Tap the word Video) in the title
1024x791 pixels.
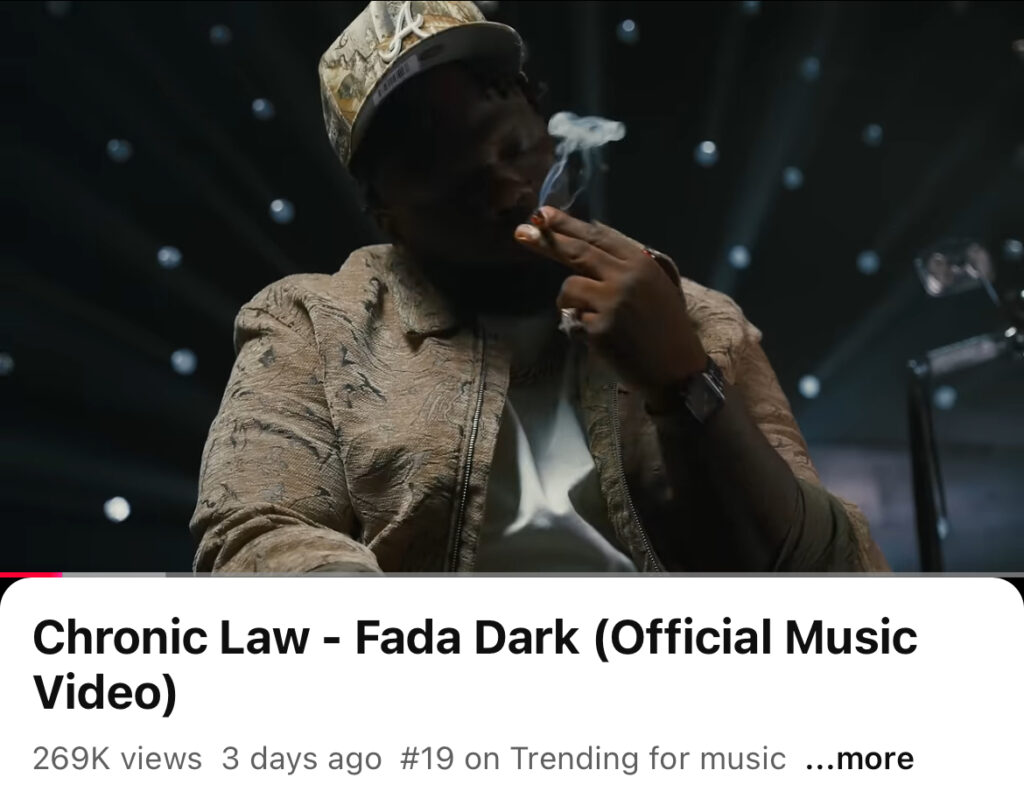pos(104,692)
